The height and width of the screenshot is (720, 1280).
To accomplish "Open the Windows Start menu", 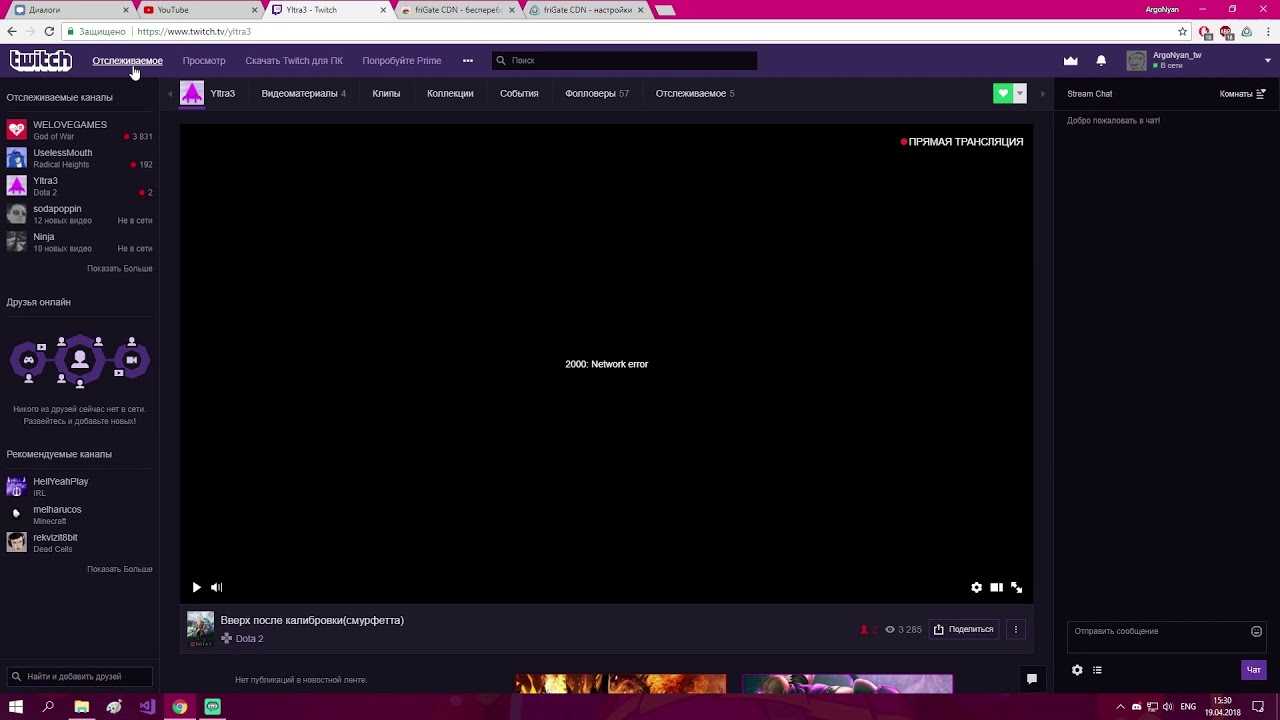I will (16, 707).
